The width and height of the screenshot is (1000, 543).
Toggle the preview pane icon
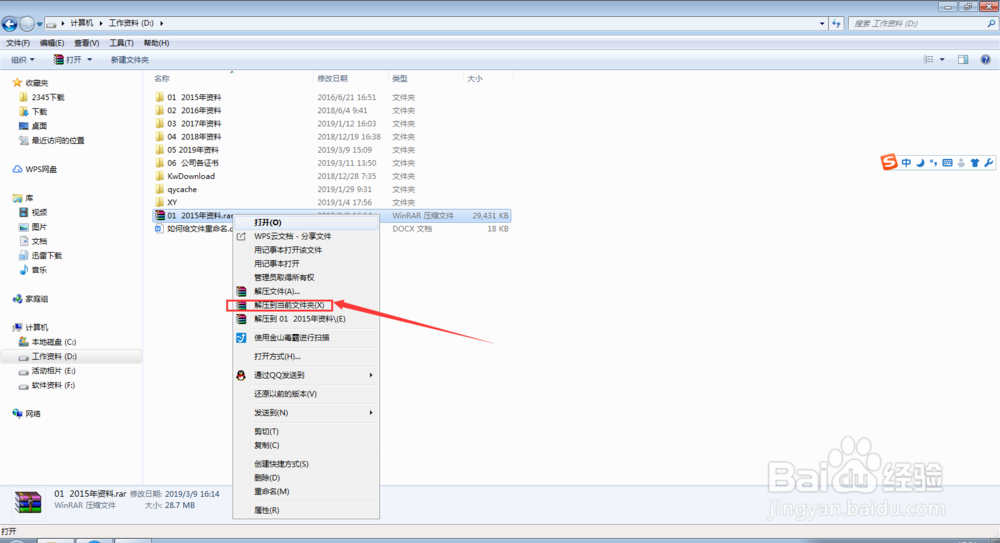963,59
